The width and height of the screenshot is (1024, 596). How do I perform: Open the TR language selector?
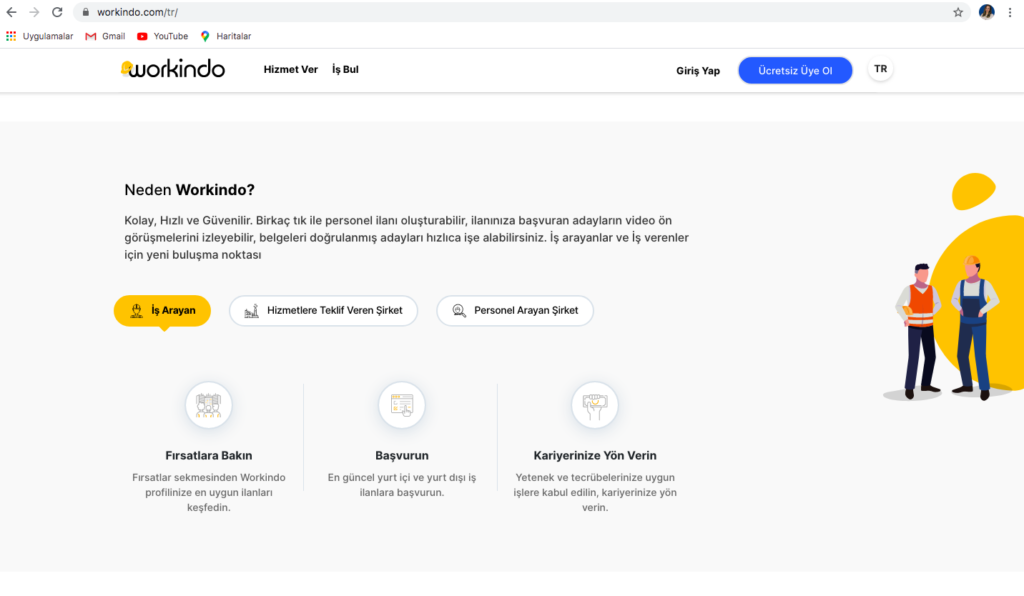(x=880, y=70)
